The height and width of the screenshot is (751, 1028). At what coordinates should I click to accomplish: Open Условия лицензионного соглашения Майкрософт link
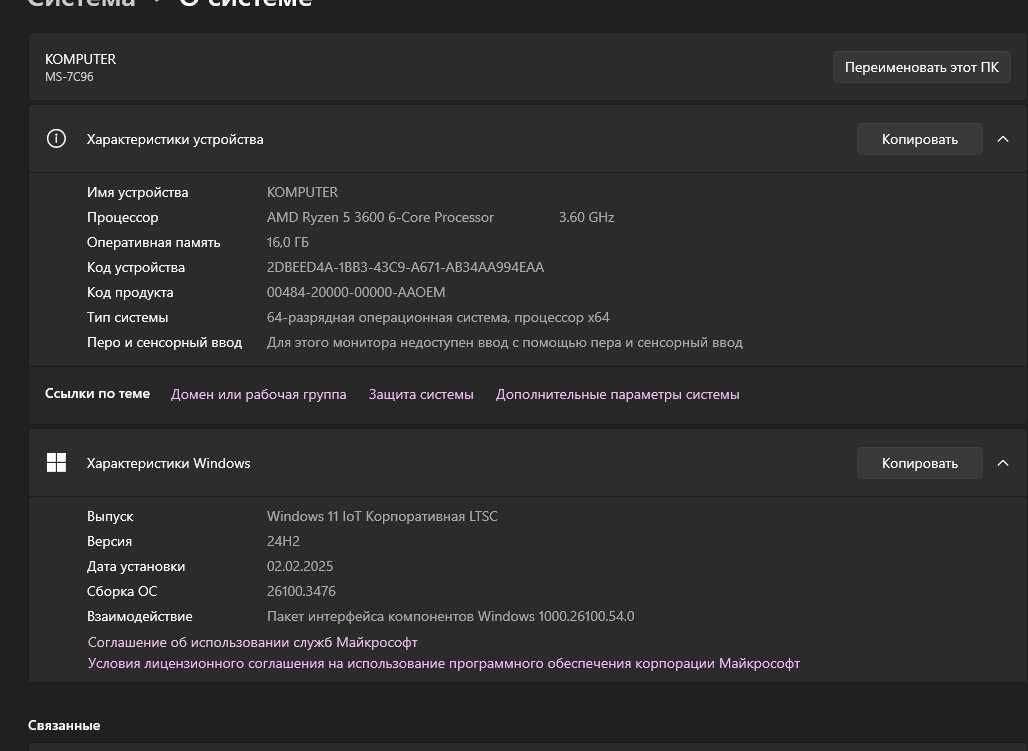(444, 663)
